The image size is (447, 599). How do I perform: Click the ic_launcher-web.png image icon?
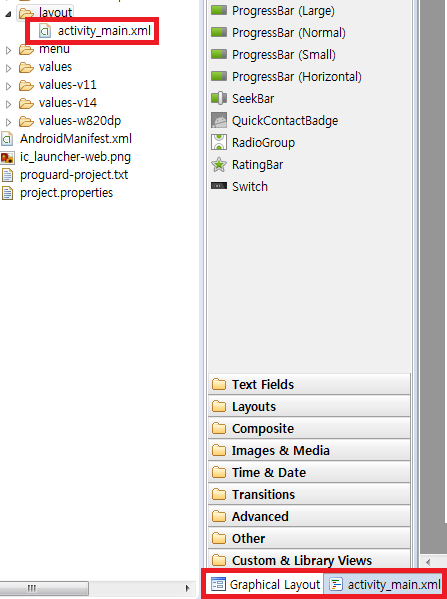pos(7,157)
